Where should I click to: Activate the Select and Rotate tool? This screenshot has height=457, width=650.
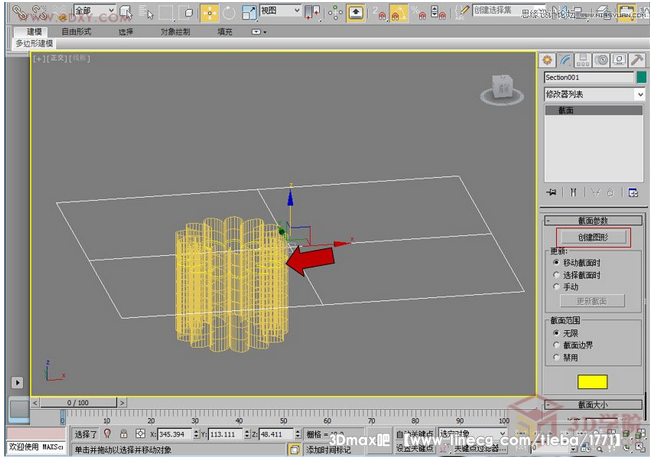[229, 13]
